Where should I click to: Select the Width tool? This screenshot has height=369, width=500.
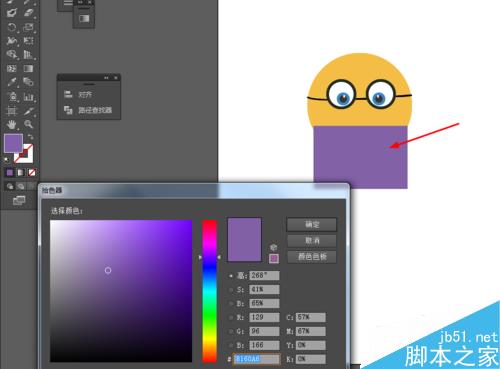click(x=12, y=41)
